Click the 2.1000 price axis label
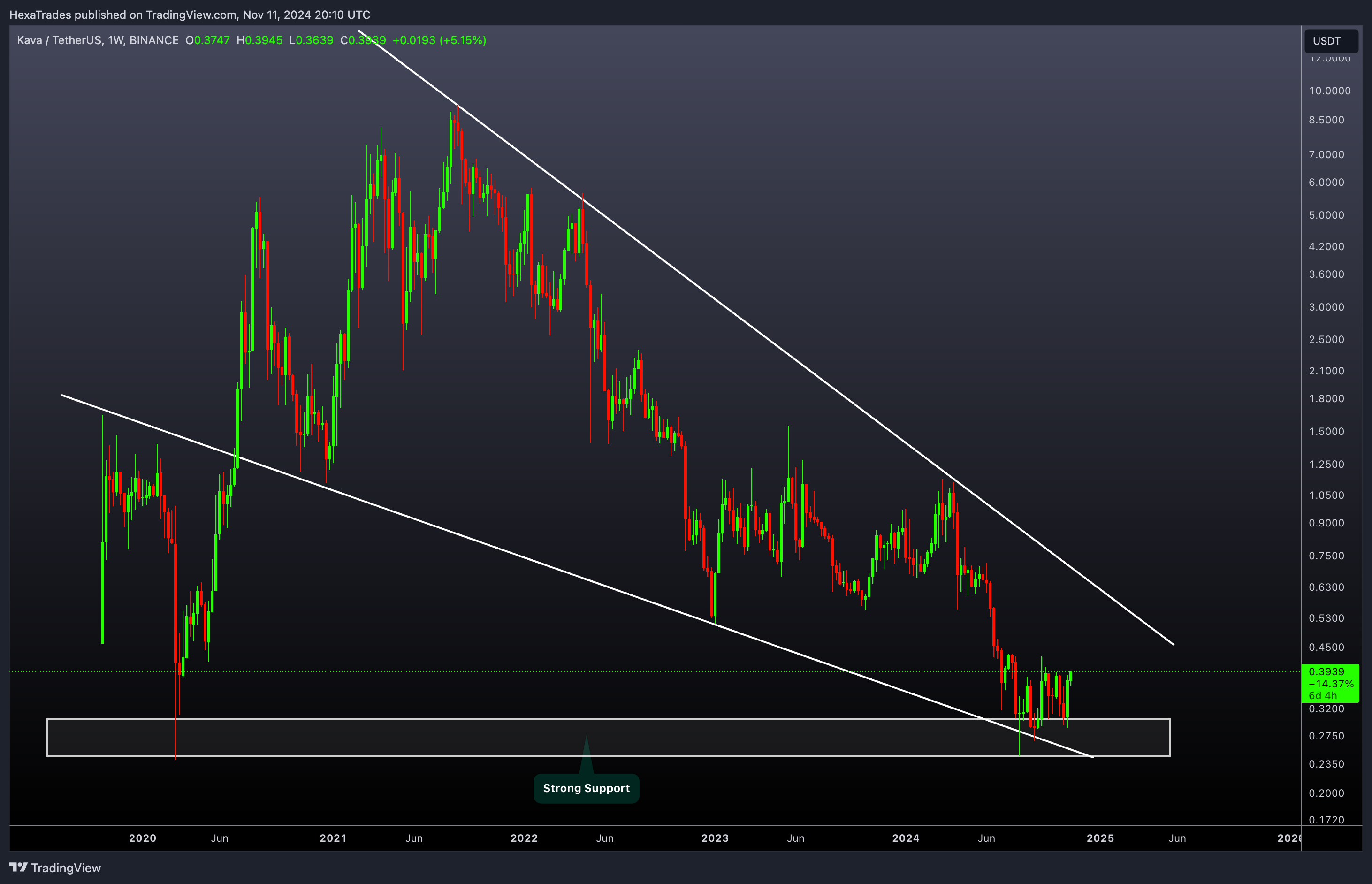Image resolution: width=1372 pixels, height=884 pixels. pos(1326,371)
